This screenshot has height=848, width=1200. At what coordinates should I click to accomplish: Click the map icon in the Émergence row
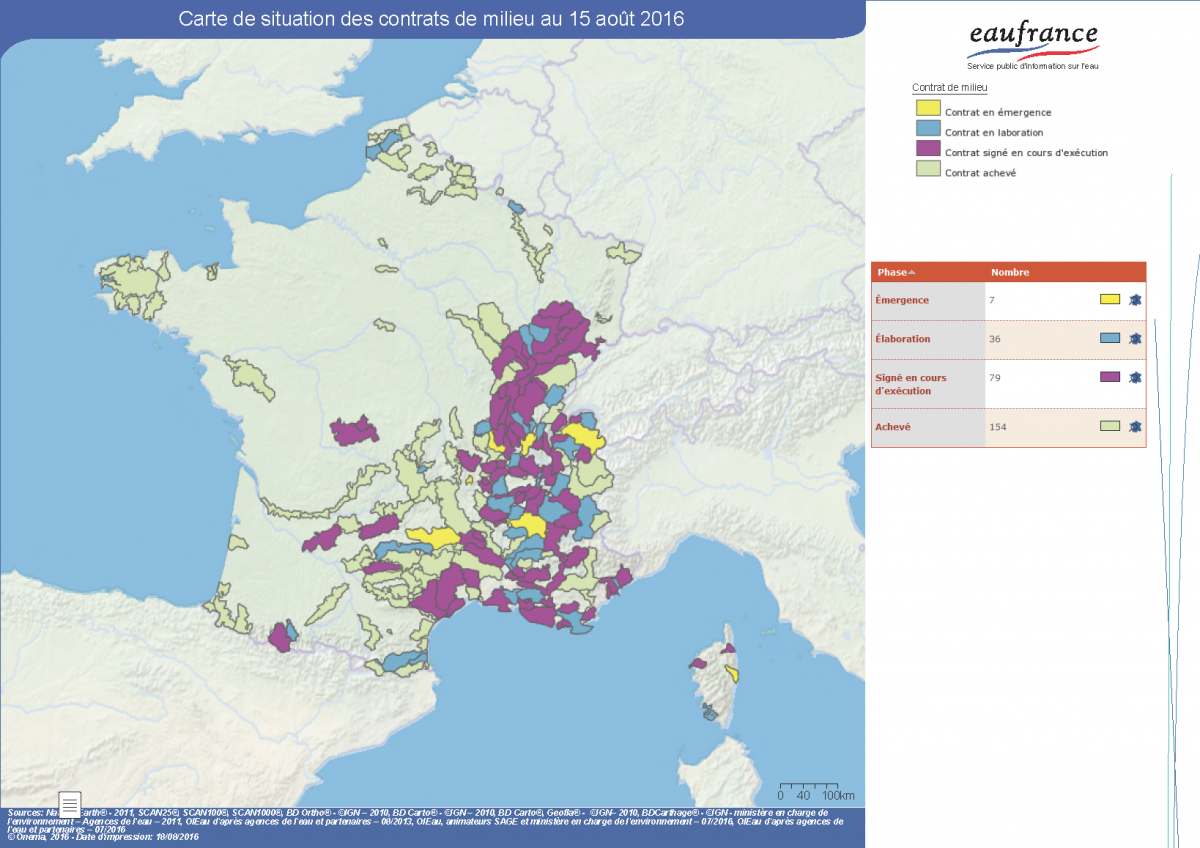pos(1135,299)
